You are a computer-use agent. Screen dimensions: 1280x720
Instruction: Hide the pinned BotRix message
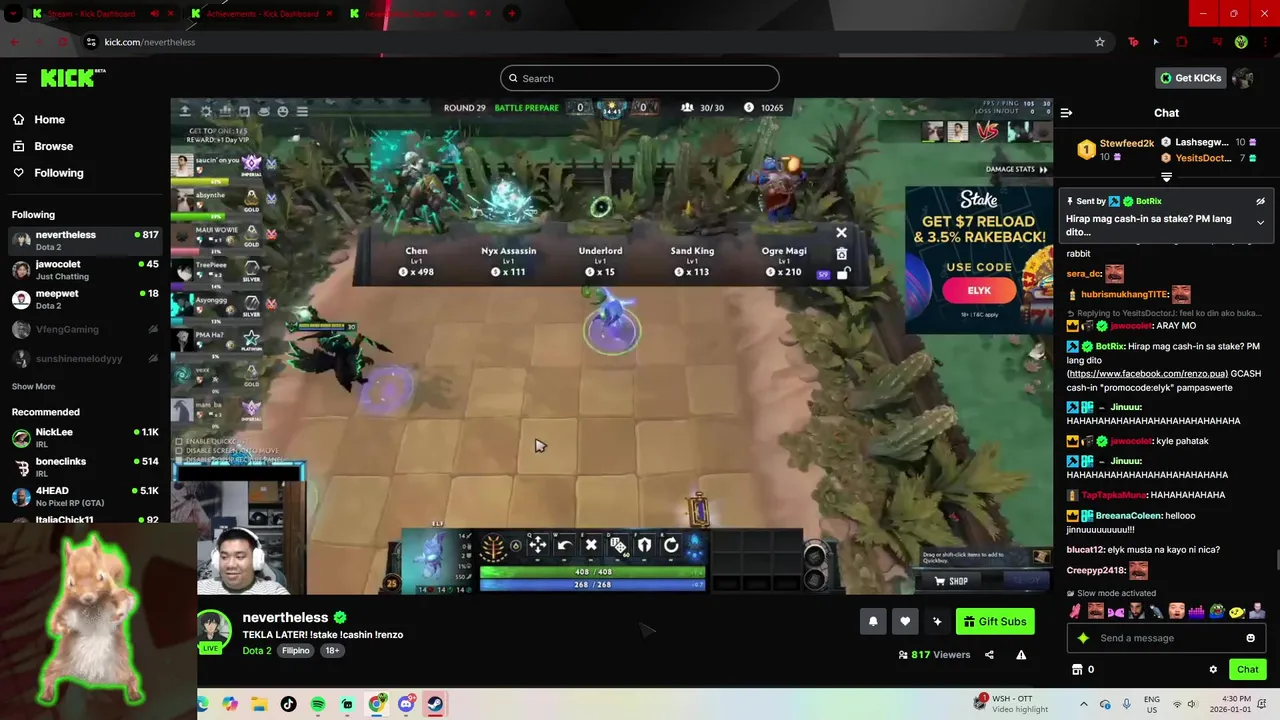click(x=1260, y=201)
